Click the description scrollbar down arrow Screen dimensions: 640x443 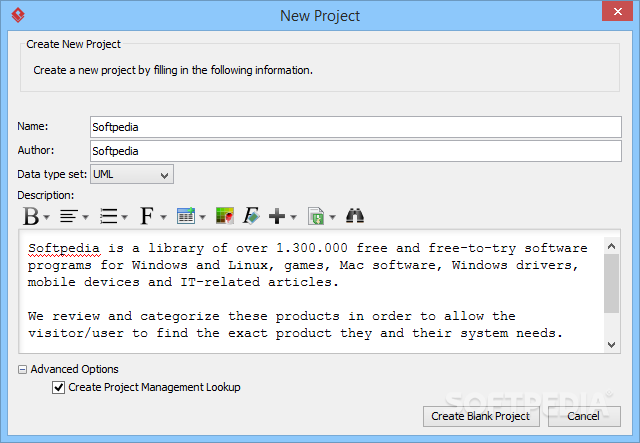click(x=611, y=345)
